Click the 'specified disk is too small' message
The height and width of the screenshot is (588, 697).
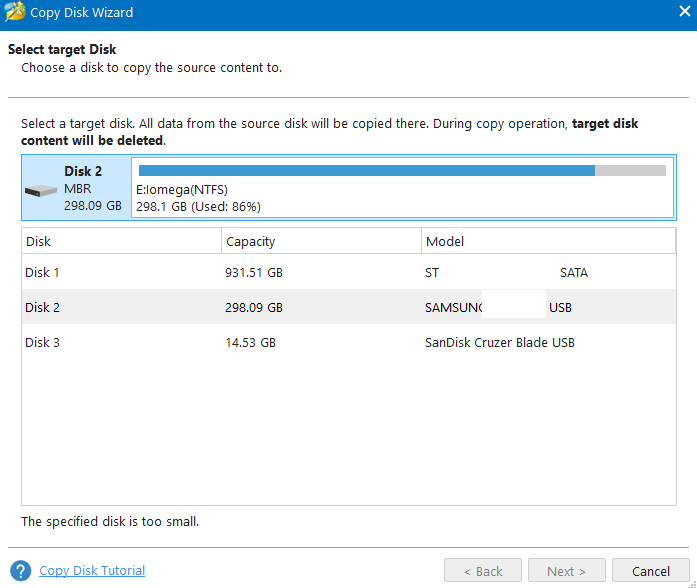point(110,521)
